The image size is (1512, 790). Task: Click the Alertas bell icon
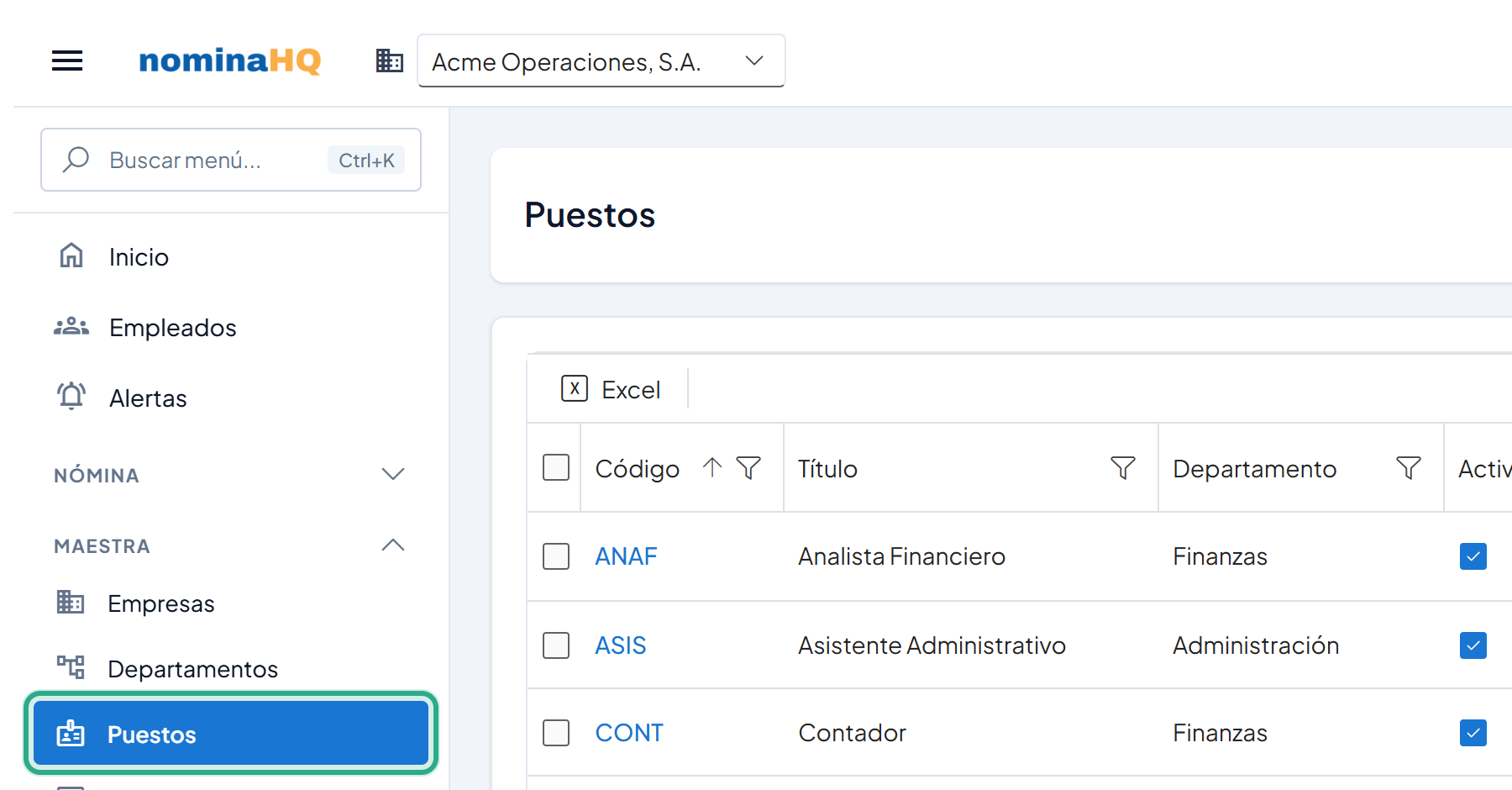(71, 396)
